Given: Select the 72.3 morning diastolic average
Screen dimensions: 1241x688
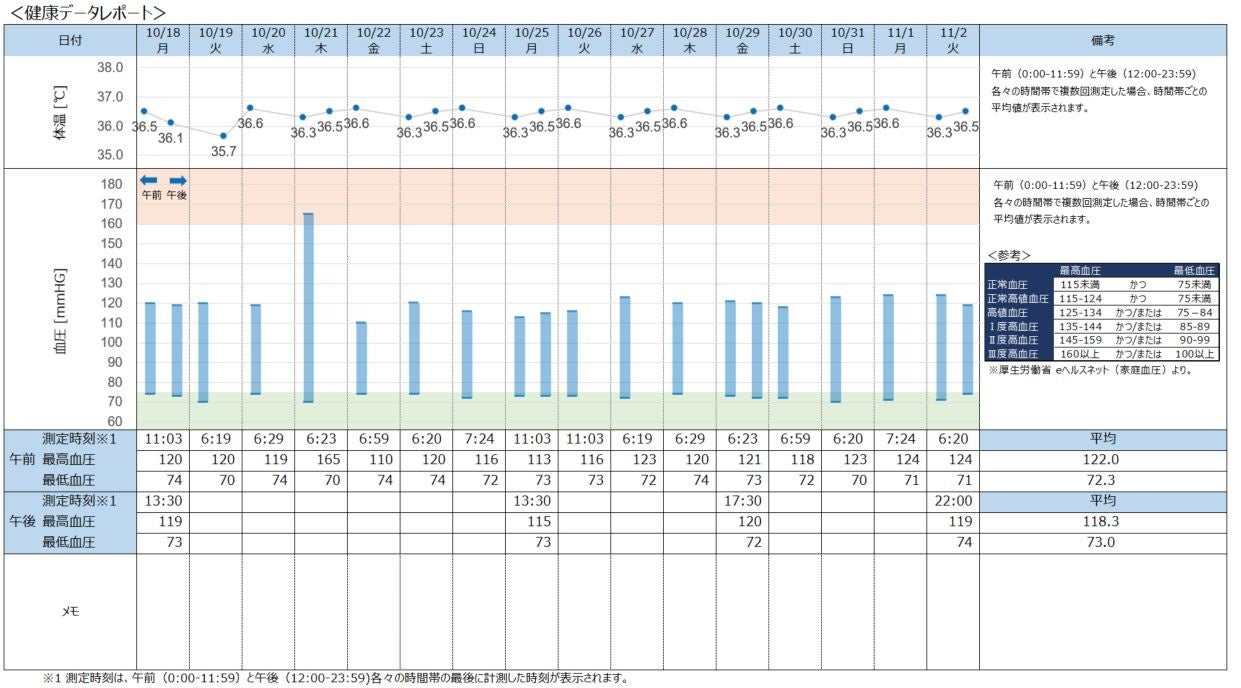Looking at the screenshot, I should pyautogui.click(x=1103, y=480).
